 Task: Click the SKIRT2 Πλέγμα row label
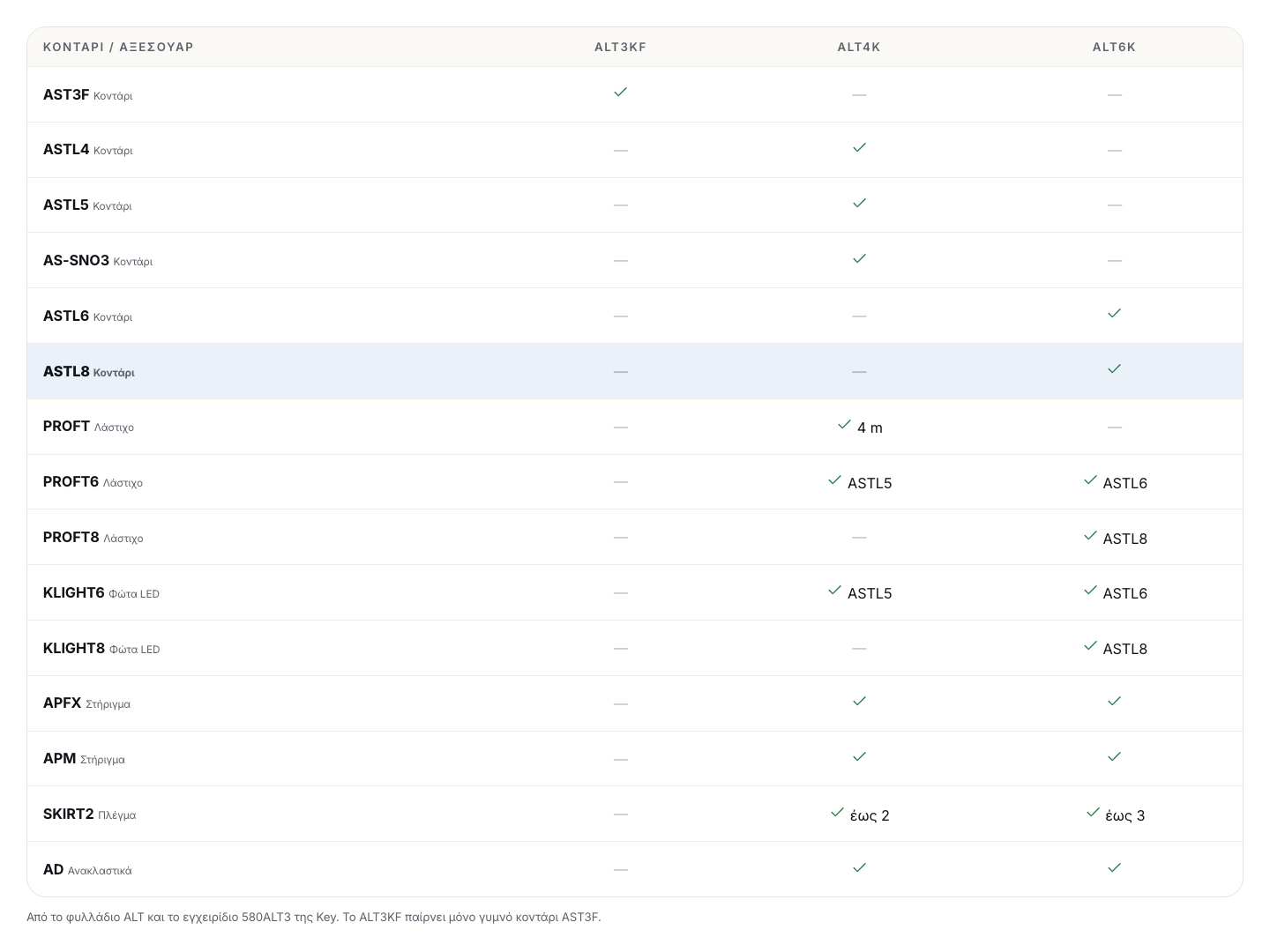click(90, 814)
